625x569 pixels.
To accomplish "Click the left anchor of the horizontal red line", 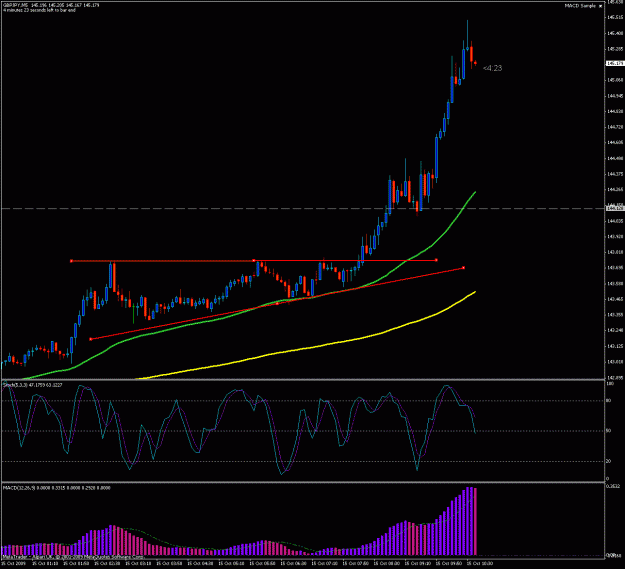I will pyautogui.click(x=71, y=261).
